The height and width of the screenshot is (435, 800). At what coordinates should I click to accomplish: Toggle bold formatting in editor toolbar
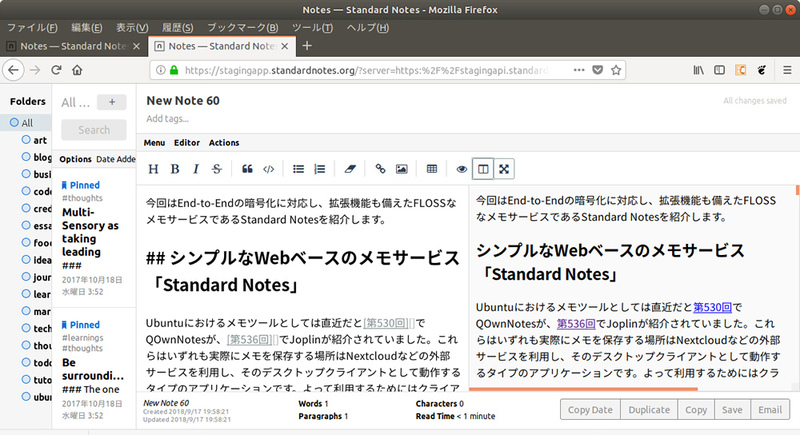(175, 169)
